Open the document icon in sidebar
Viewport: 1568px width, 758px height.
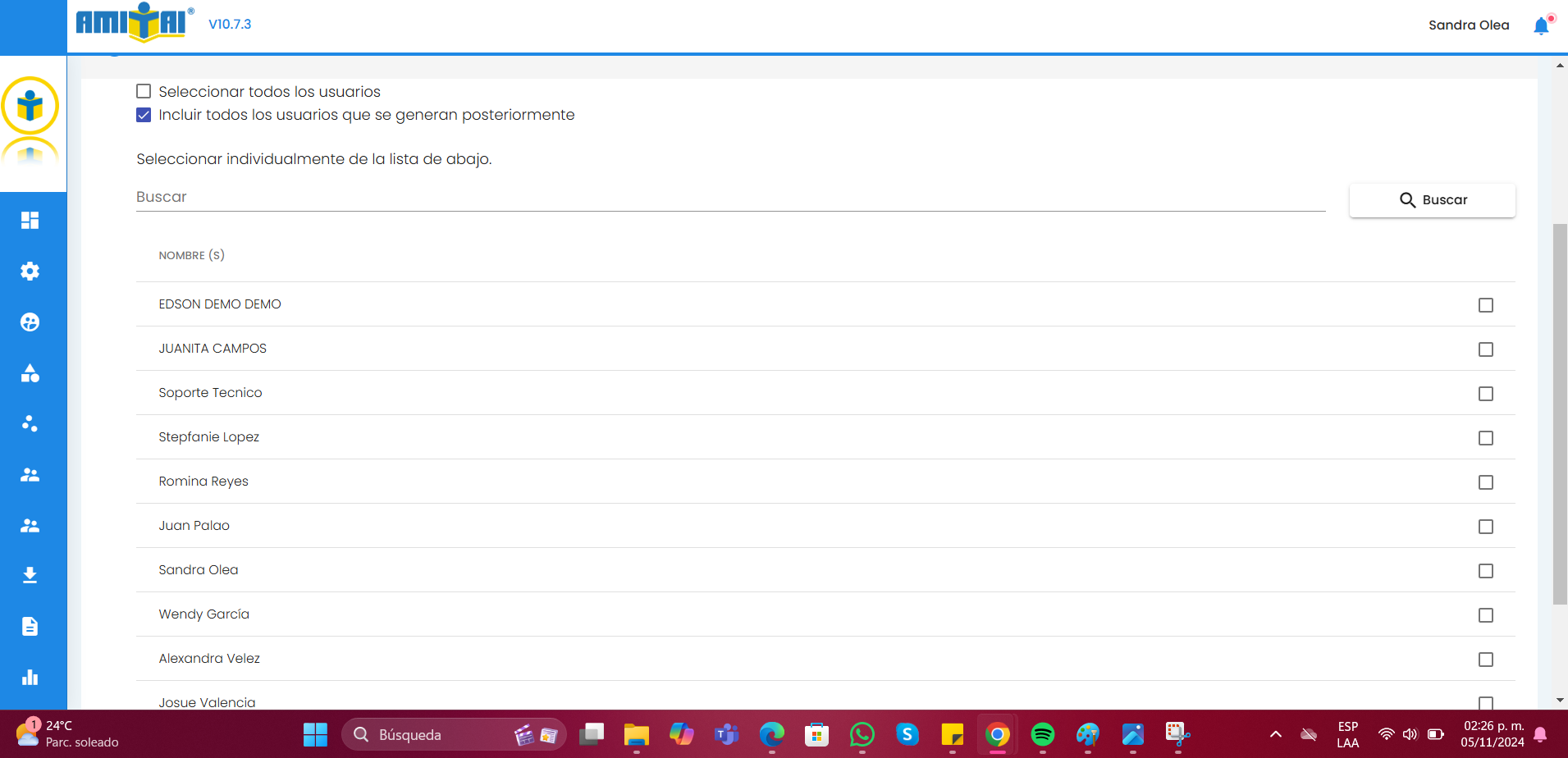click(30, 627)
